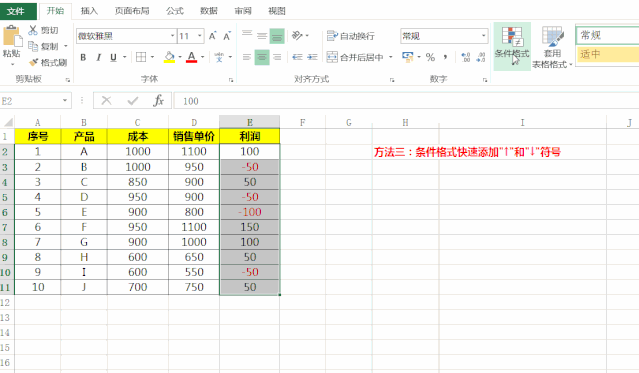Decrease indent of cell contents
The height and width of the screenshot is (373, 639).
pos(297,57)
